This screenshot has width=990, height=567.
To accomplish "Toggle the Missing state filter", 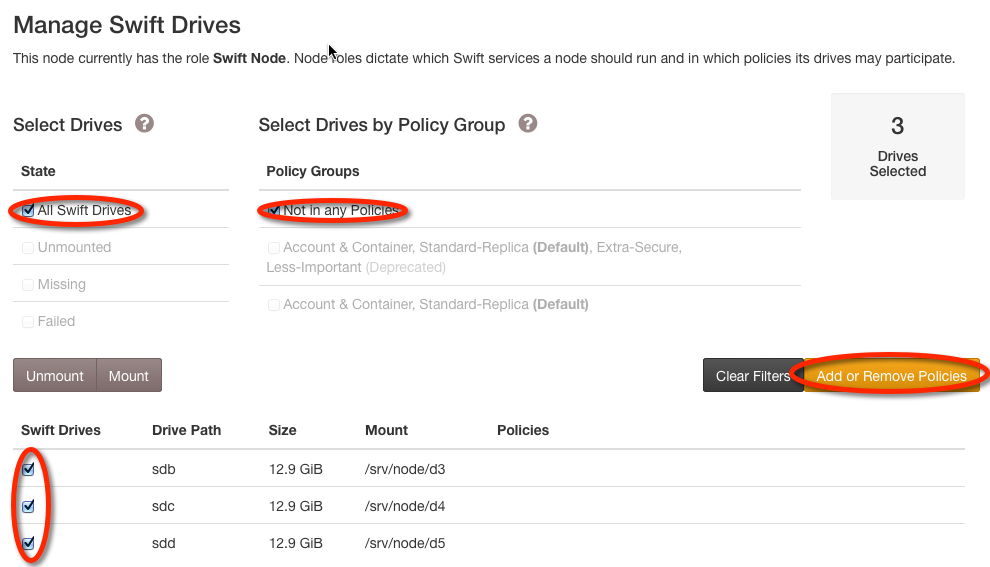I will point(28,285).
